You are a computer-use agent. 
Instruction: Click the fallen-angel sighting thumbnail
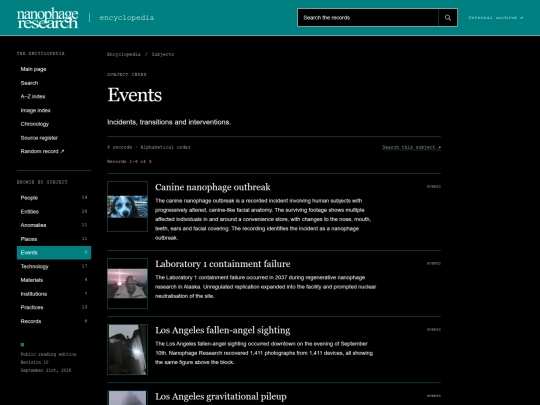coord(127,349)
